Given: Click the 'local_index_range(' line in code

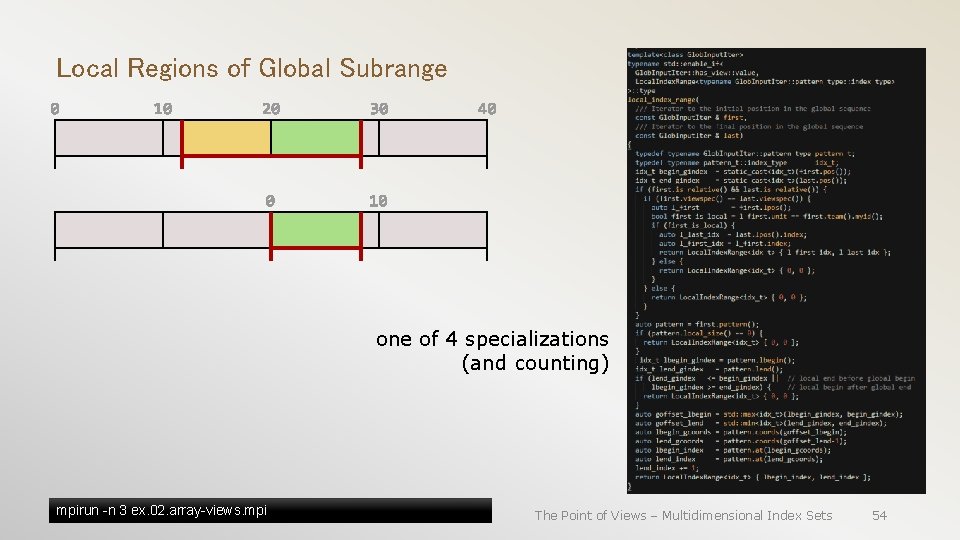Looking at the screenshot, I should [663, 99].
